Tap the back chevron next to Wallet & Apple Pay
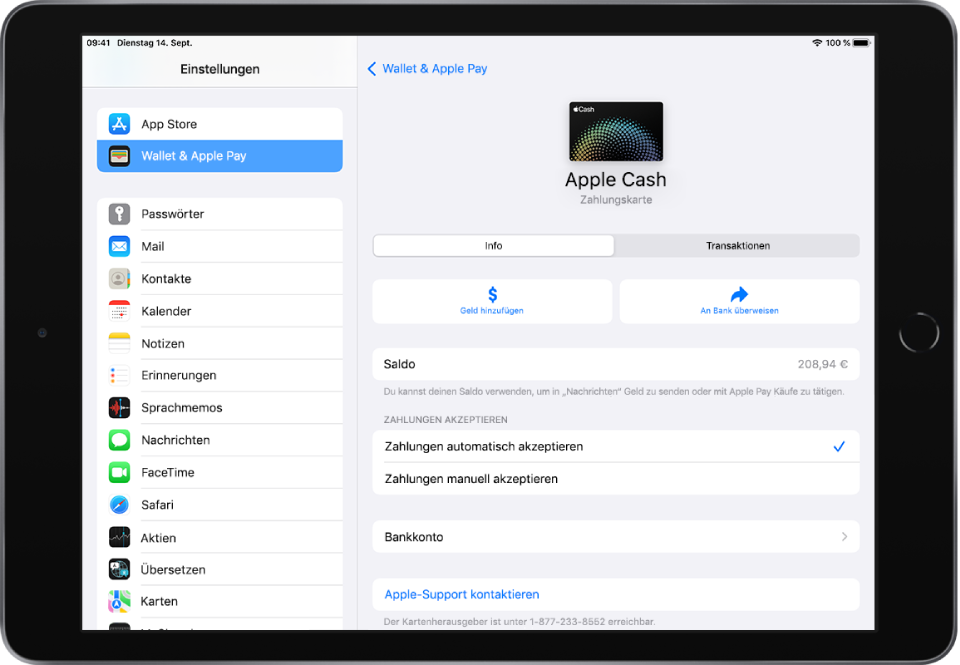 pyautogui.click(x=372, y=69)
